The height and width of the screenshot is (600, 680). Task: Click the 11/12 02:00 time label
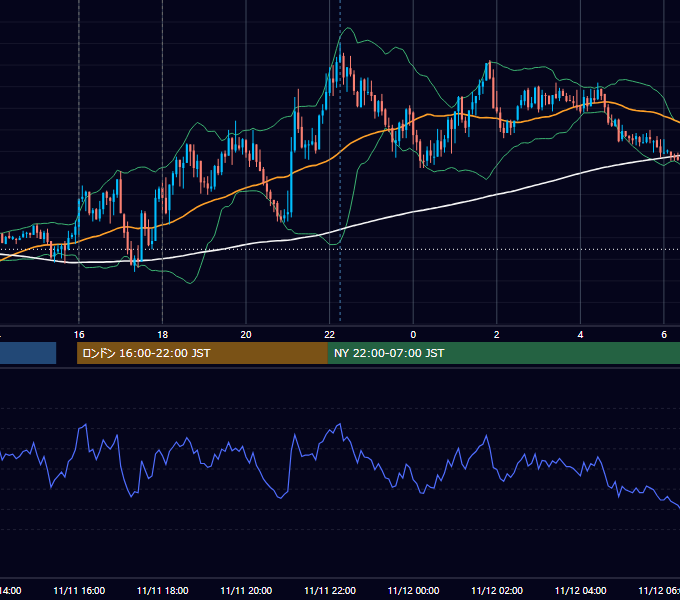point(497,591)
